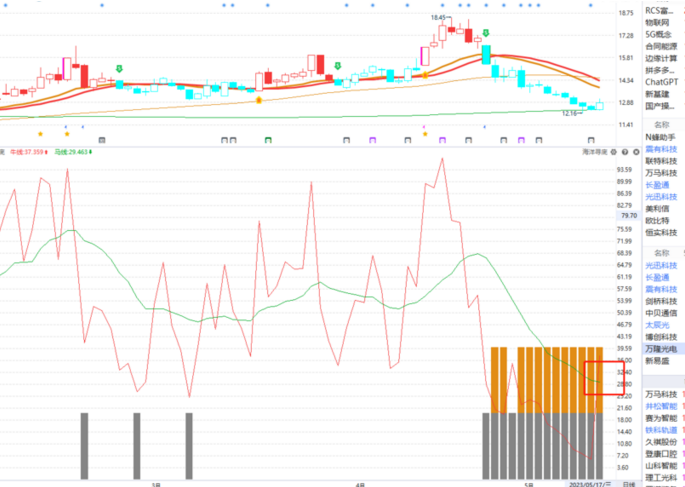The height and width of the screenshot is (487, 685).
Task: Select 山科智能 in the bottom list
Action: 661,466
